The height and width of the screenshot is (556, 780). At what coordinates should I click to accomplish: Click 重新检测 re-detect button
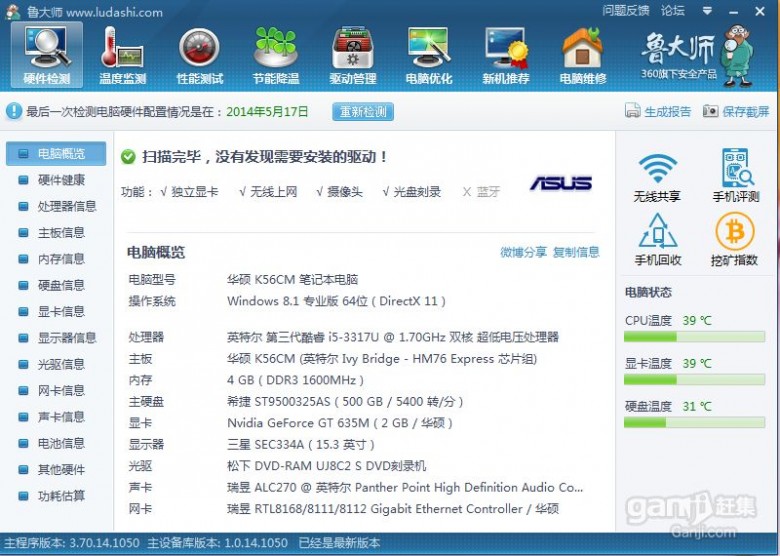click(x=363, y=111)
